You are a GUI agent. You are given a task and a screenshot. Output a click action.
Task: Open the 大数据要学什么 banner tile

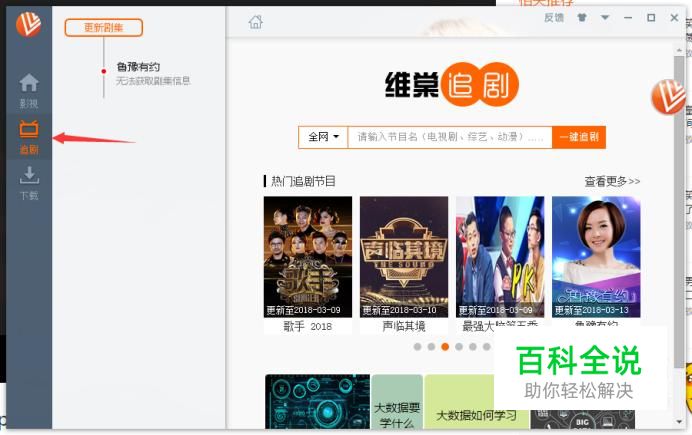[397, 401]
